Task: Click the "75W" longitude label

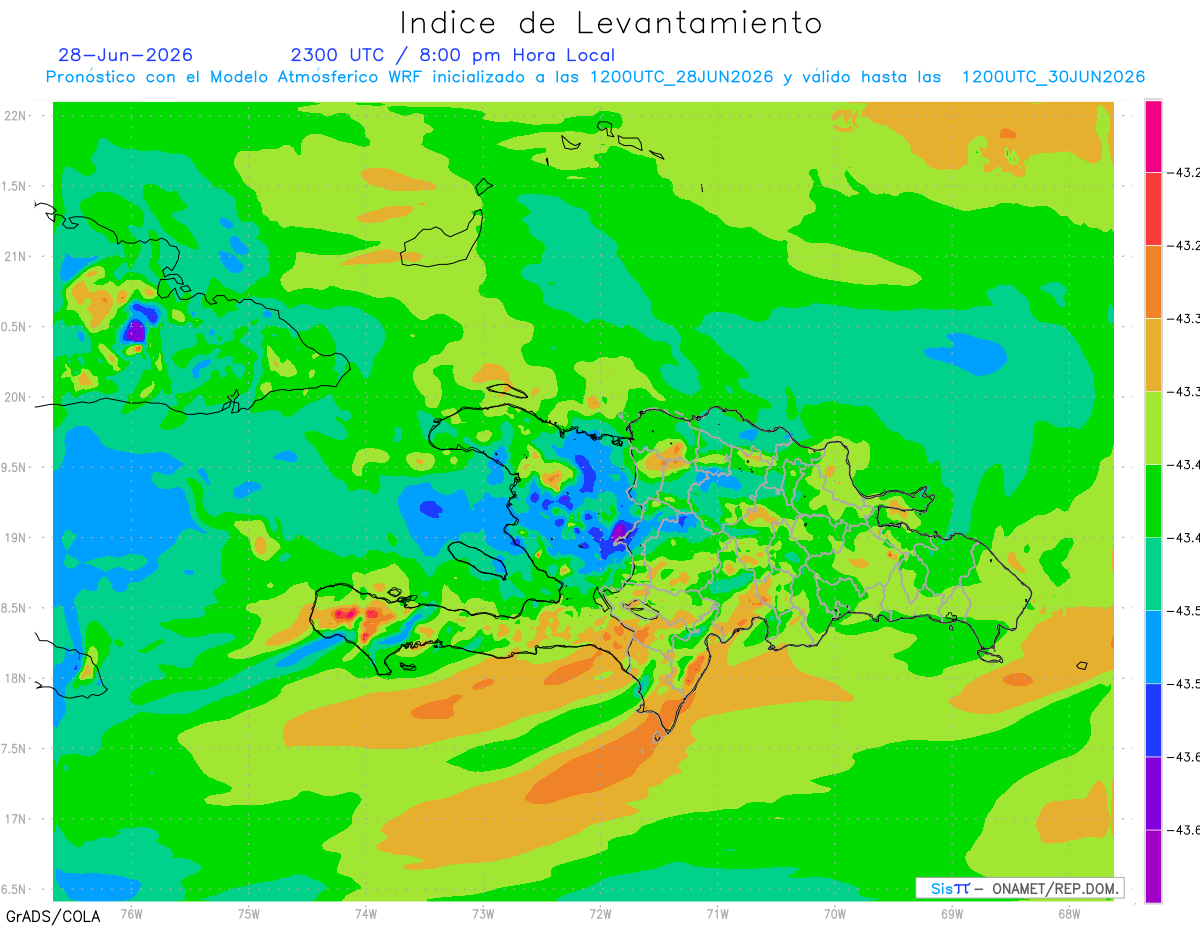Action: (249, 913)
